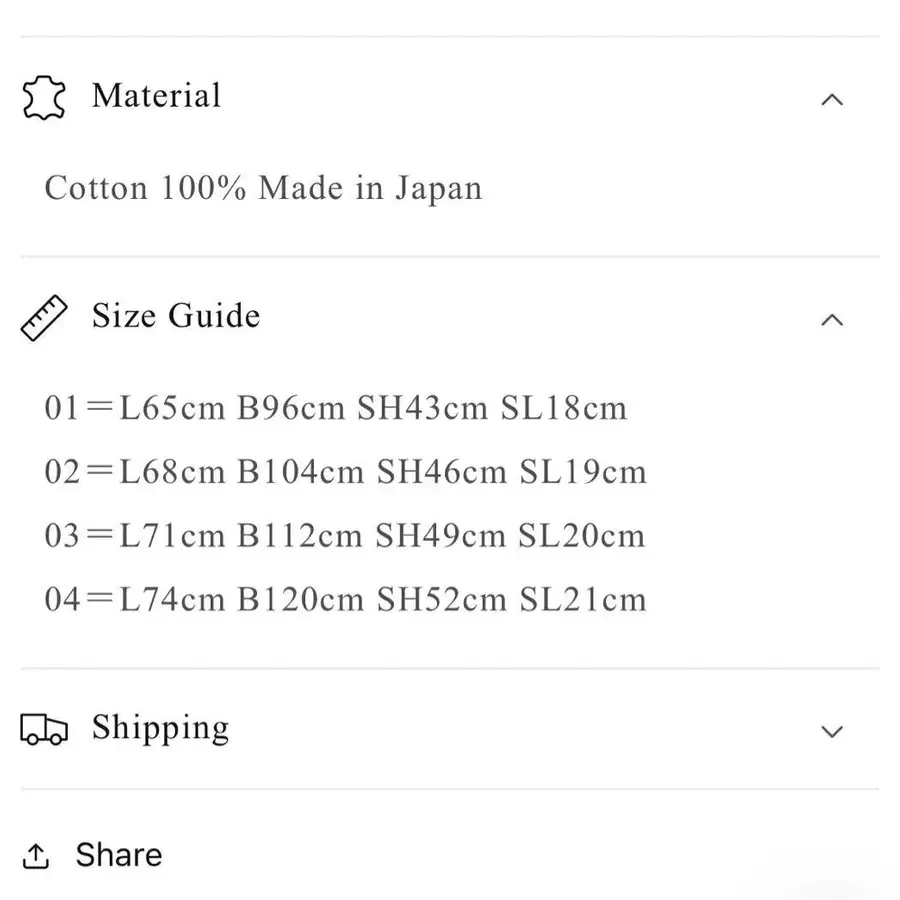Open the Shipping heading
Viewport: 900px width, 900px height.
pos(161,728)
